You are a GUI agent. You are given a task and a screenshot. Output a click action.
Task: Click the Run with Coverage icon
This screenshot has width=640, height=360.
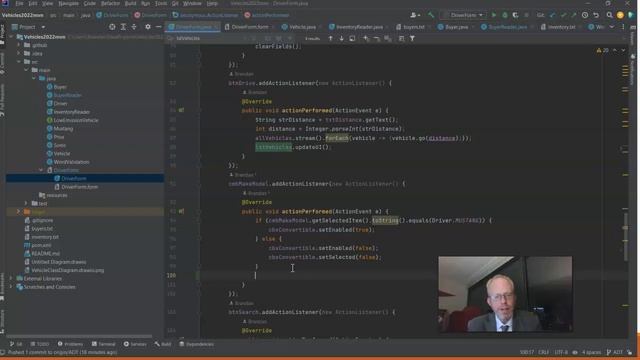(516, 15)
